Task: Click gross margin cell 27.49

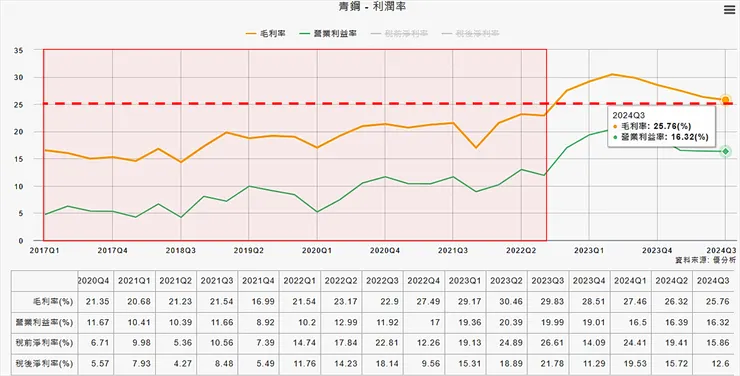Action: [423, 301]
